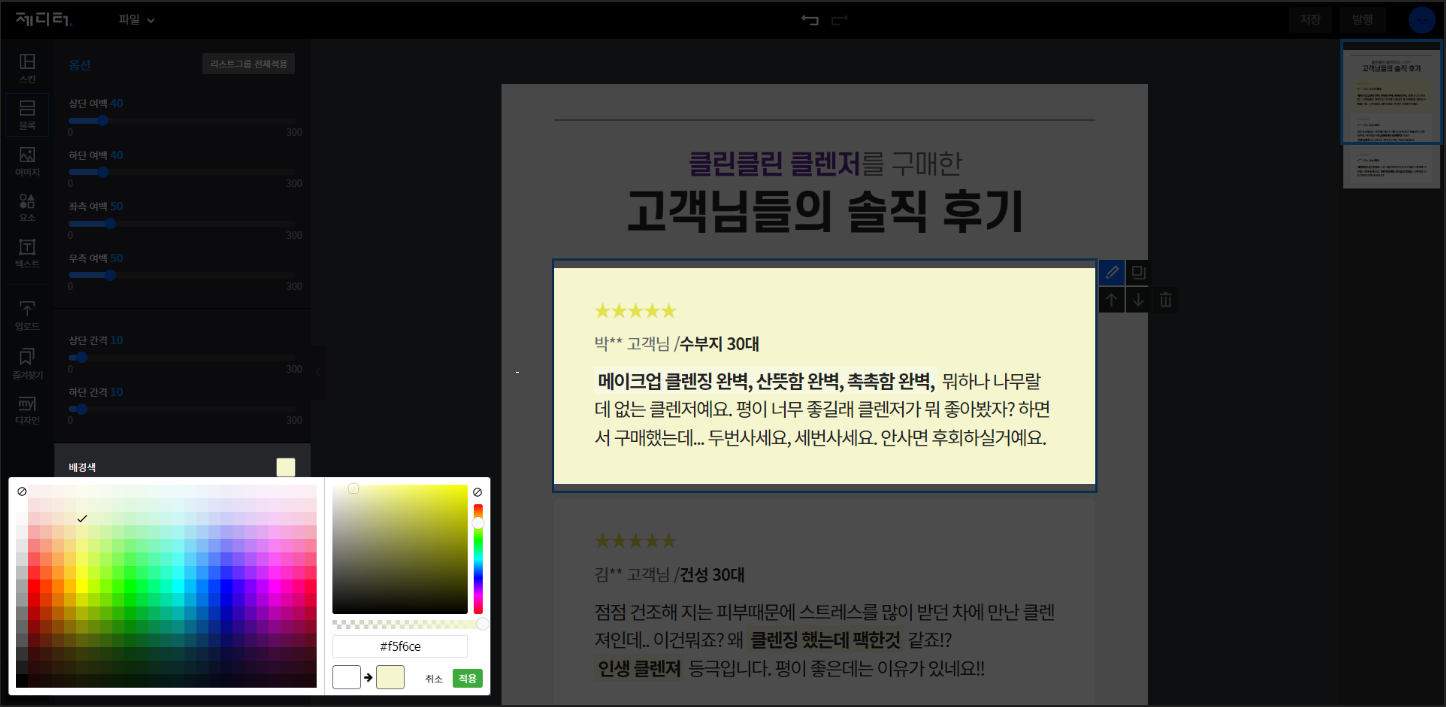Click the redo arrow in top bar
This screenshot has width=1446, height=707.
tap(840, 20)
